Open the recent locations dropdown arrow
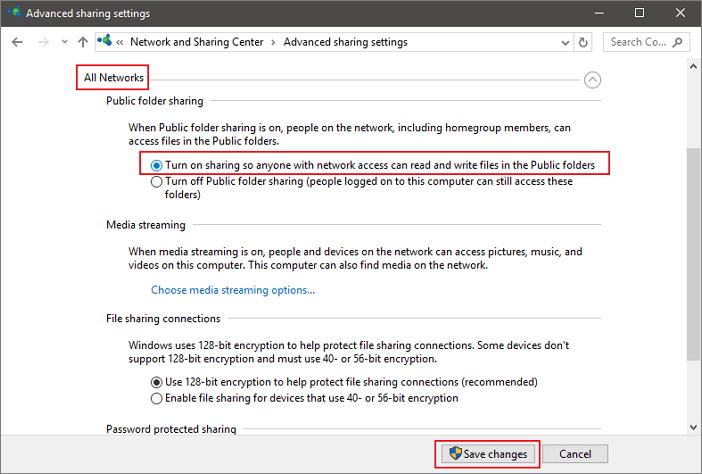702x474 pixels. click(x=63, y=43)
